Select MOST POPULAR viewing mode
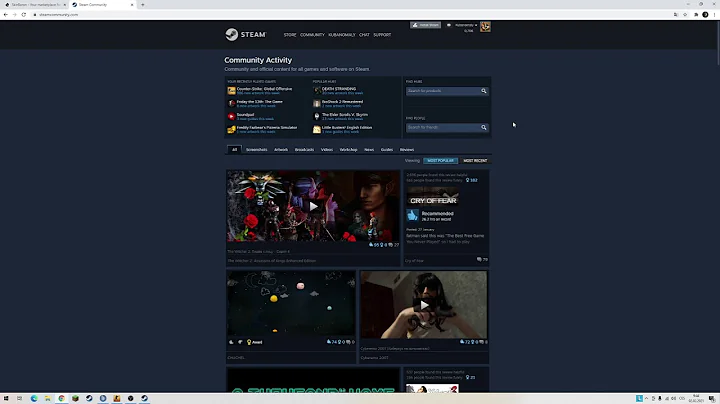The height and width of the screenshot is (404, 720). click(x=440, y=161)
